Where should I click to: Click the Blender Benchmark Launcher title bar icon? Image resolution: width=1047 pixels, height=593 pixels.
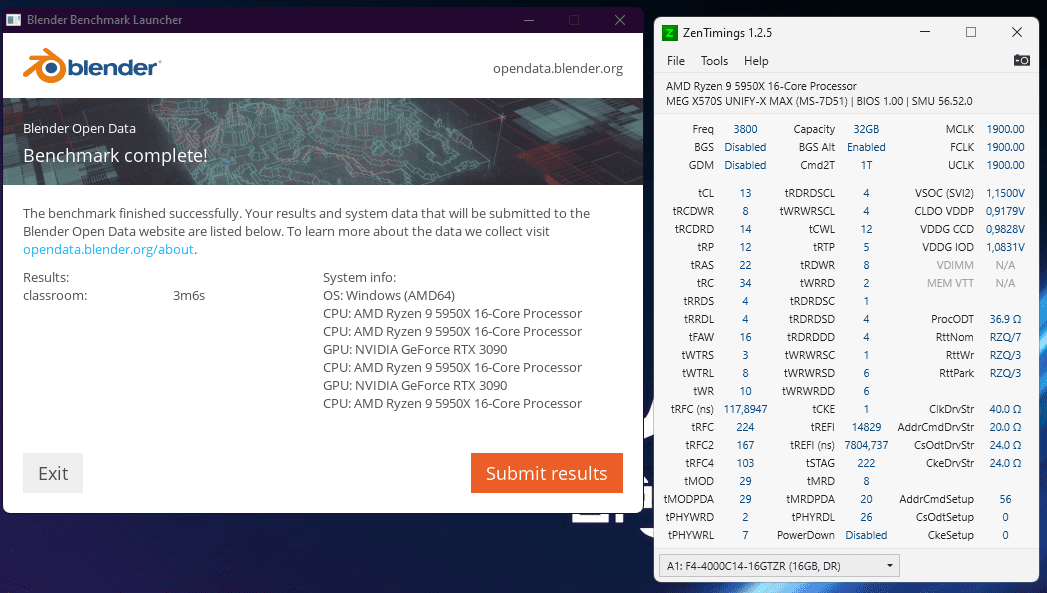pyautogui.click(x=13, y=20)
